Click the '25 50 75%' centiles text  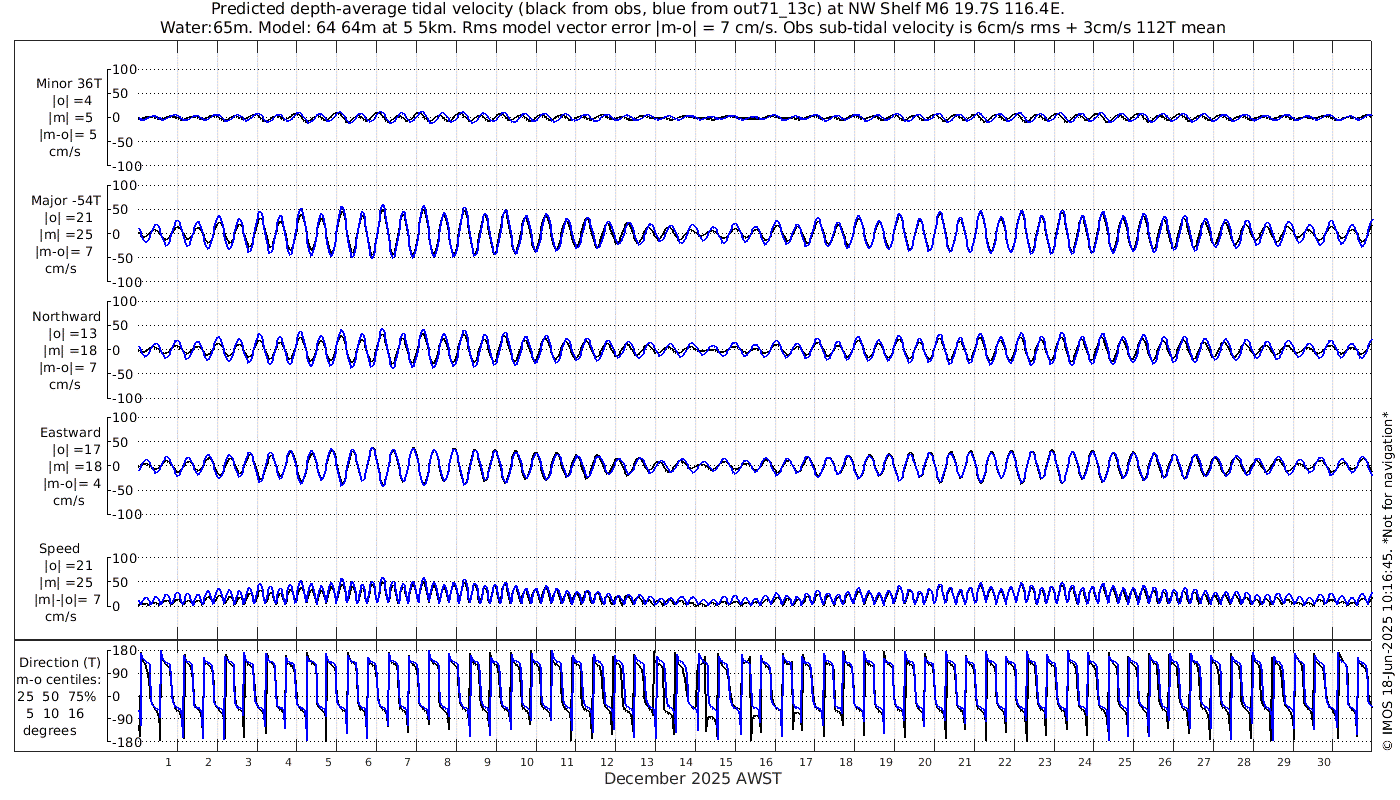[62, 696]
